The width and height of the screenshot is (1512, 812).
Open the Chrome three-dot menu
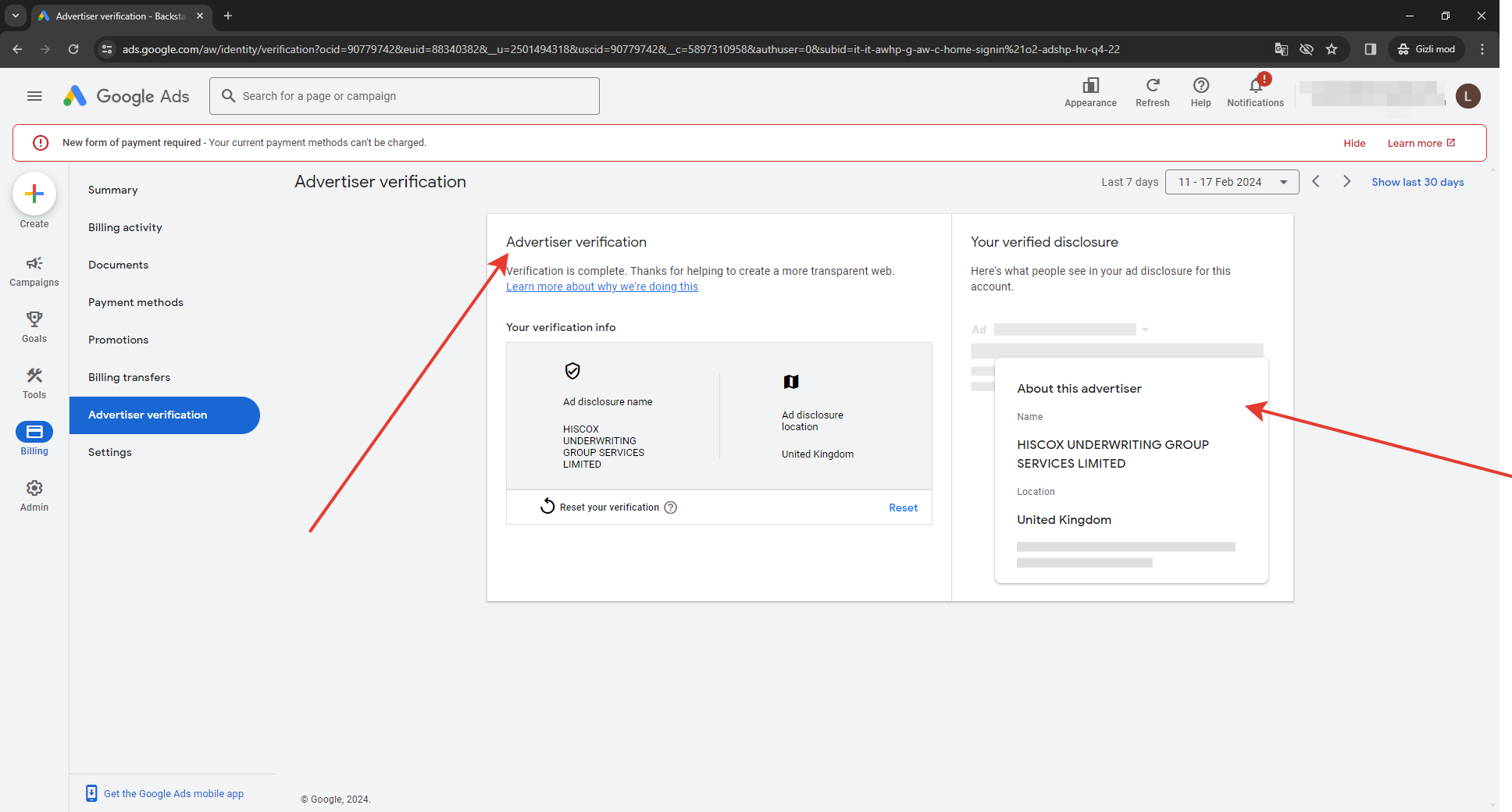[1482, 49]
